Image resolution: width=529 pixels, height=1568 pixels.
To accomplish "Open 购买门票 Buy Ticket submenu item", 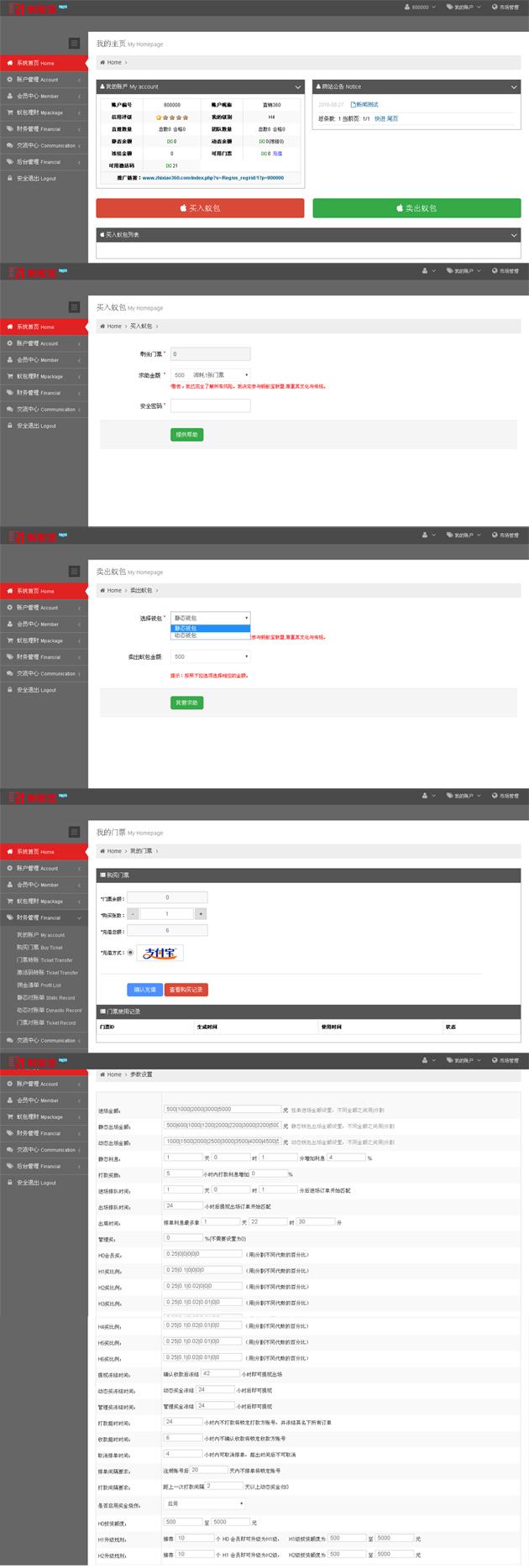I will click(39, 948).
